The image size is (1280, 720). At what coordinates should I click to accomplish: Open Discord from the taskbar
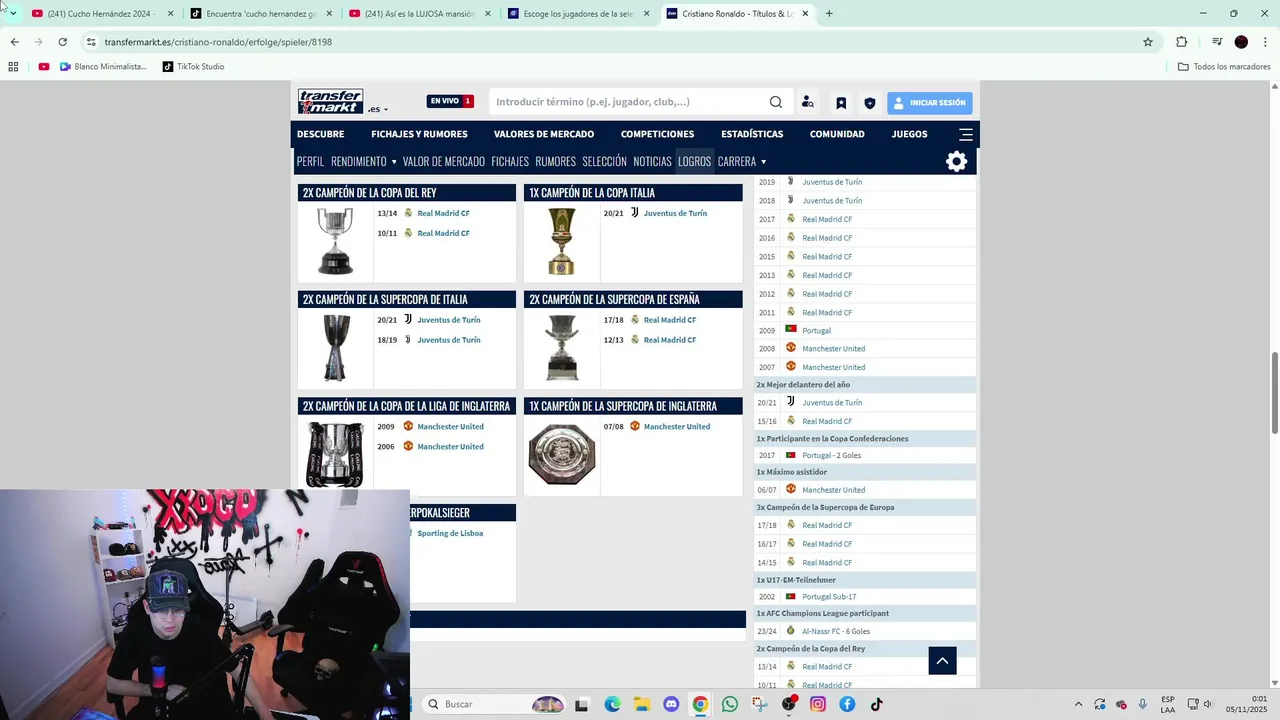tap(671, 704)
